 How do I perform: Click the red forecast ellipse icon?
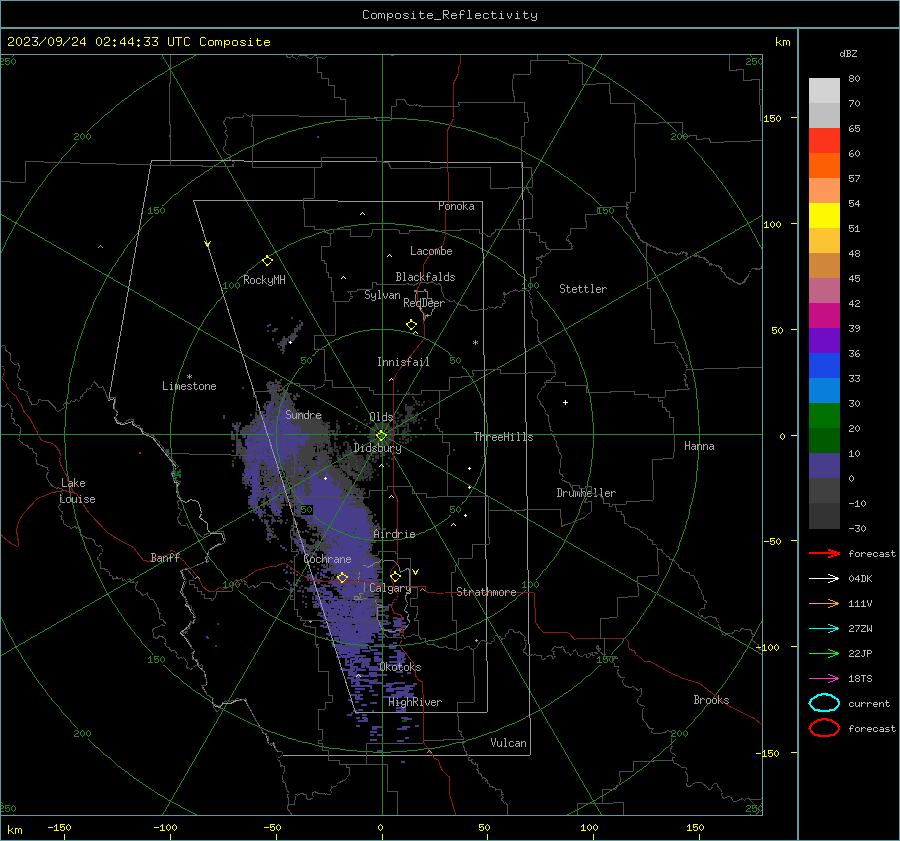click(x=824, y=728)
